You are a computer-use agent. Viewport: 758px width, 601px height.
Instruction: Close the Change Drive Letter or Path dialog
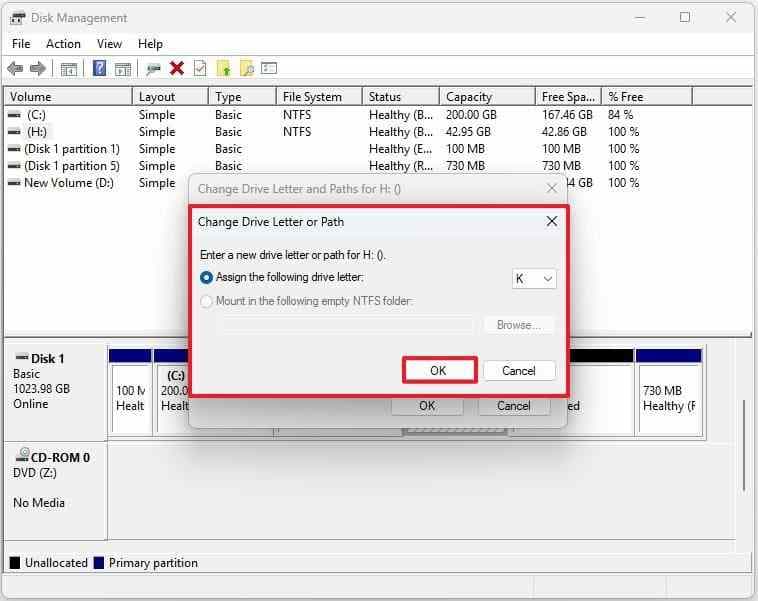tap(552, 221)
